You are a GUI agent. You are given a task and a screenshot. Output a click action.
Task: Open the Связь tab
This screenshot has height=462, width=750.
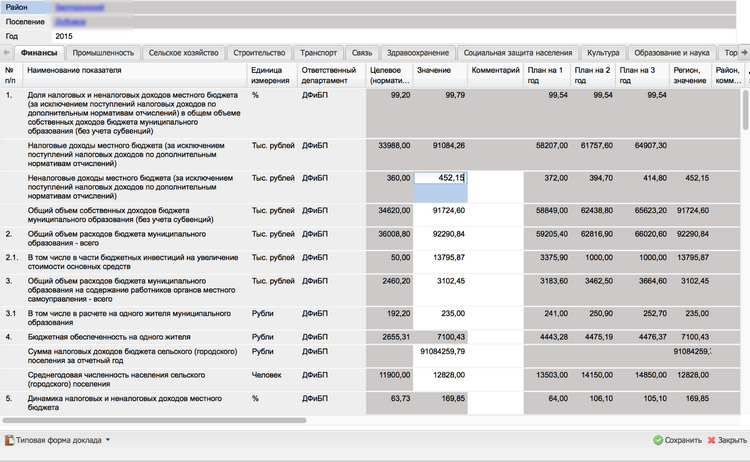[x=362, y=52]
